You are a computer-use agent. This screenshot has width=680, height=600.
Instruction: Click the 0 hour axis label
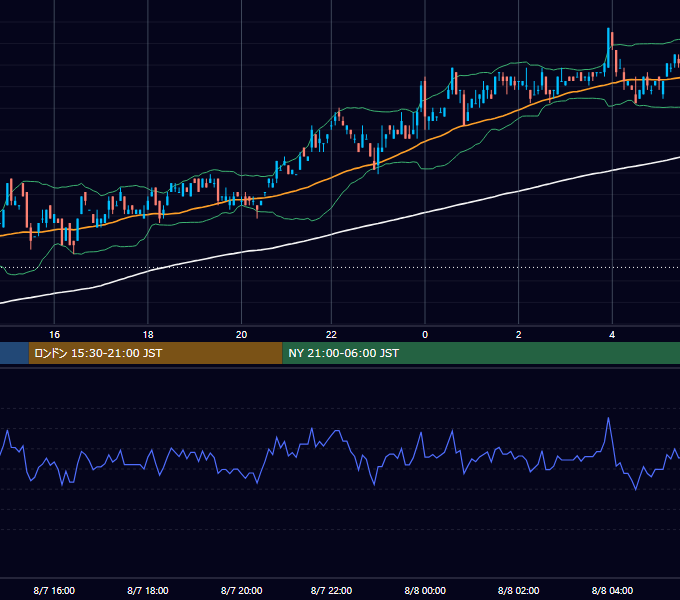pos(425,335)
